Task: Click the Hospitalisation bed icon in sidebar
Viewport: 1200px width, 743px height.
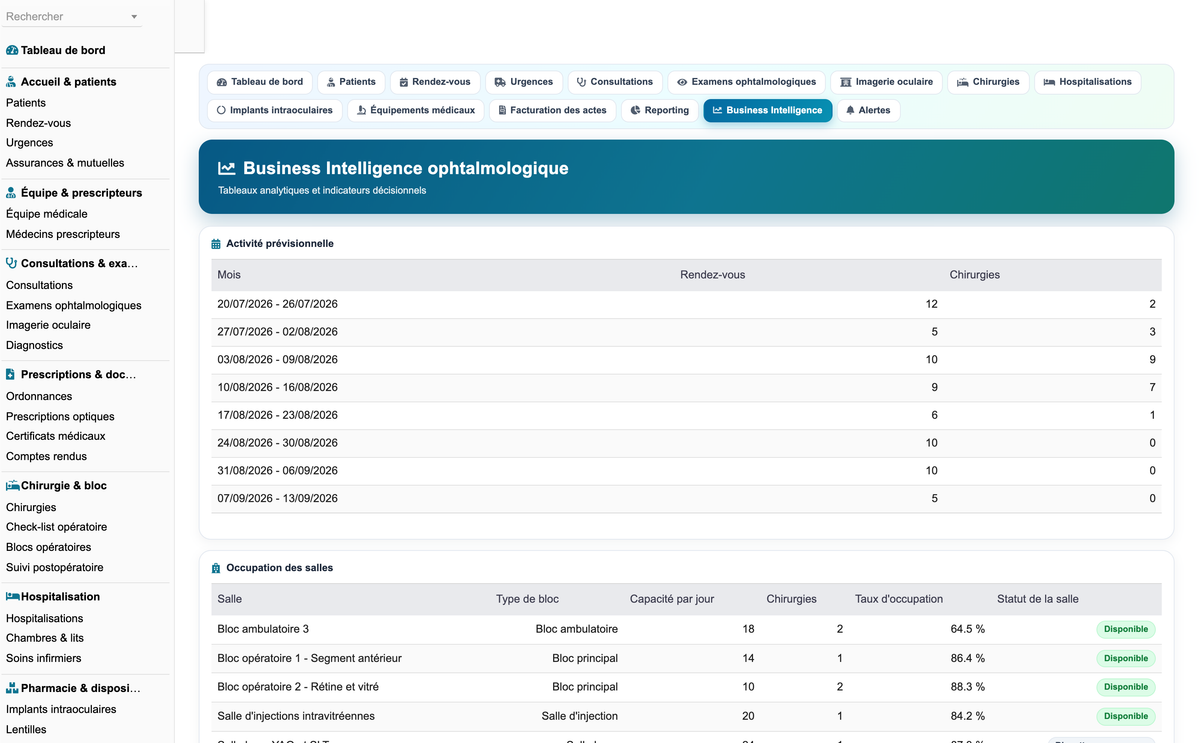Action: 13,597
